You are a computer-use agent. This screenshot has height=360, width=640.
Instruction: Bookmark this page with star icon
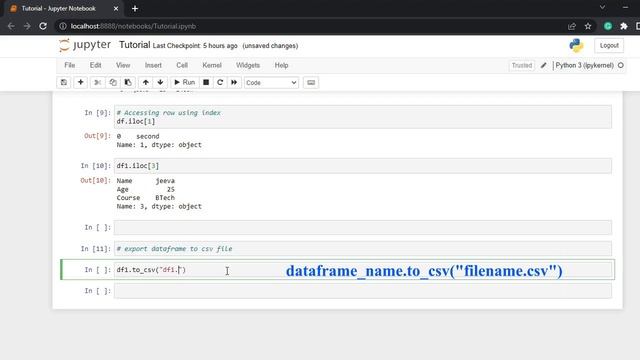click(588, 26)
